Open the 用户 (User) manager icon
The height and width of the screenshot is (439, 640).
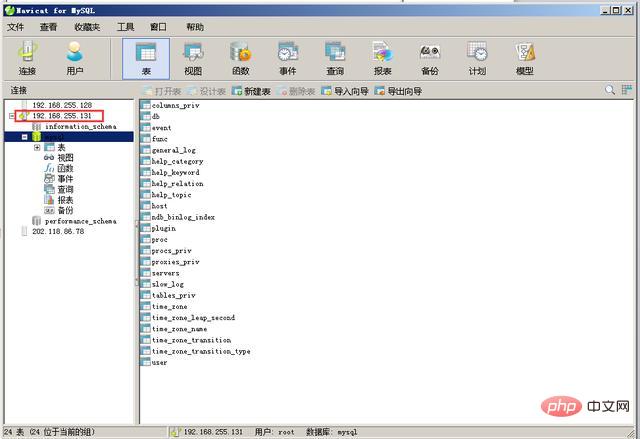click(75, 58)
